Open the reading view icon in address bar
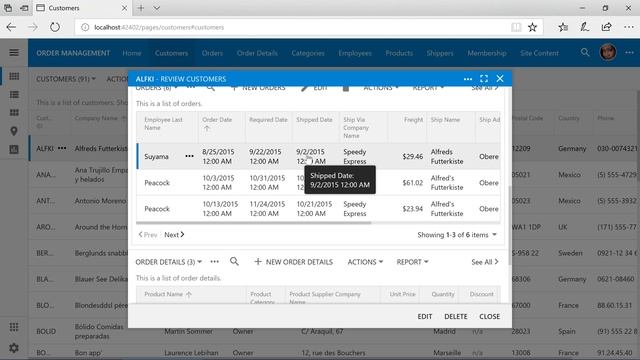Image resolution: width=640 pixels, height=360 pixels. [x=516, y=27]
